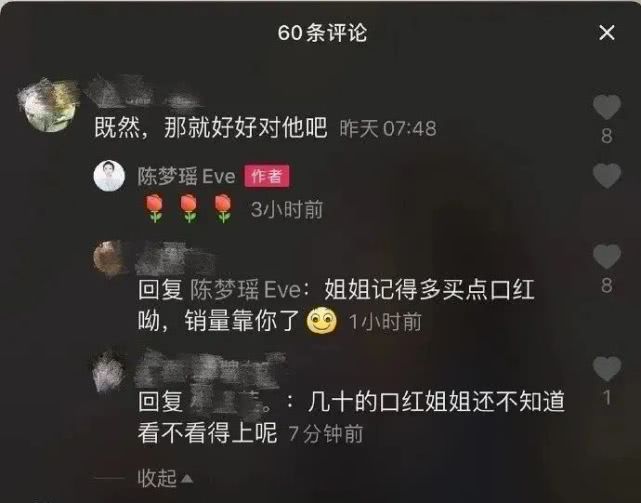Close the 60条评论 comments panel

[x=607, y=32]
